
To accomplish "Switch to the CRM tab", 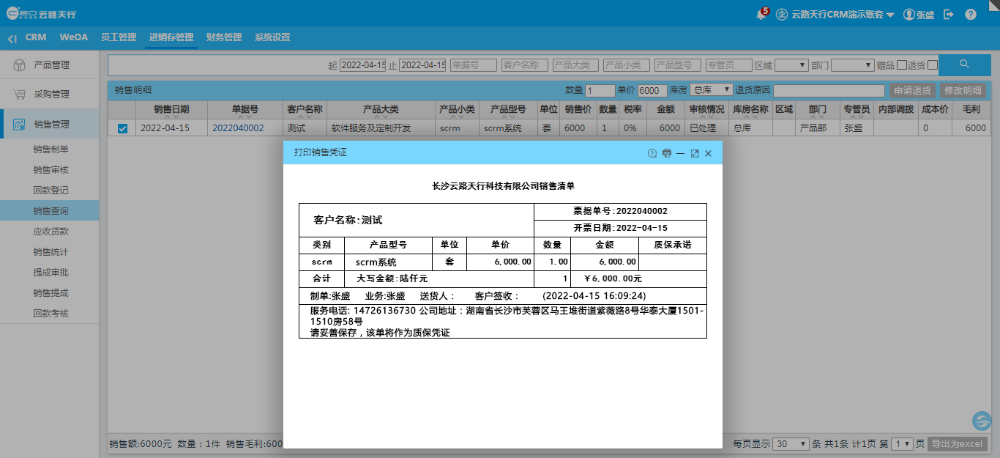I will (x=36, y=37).
